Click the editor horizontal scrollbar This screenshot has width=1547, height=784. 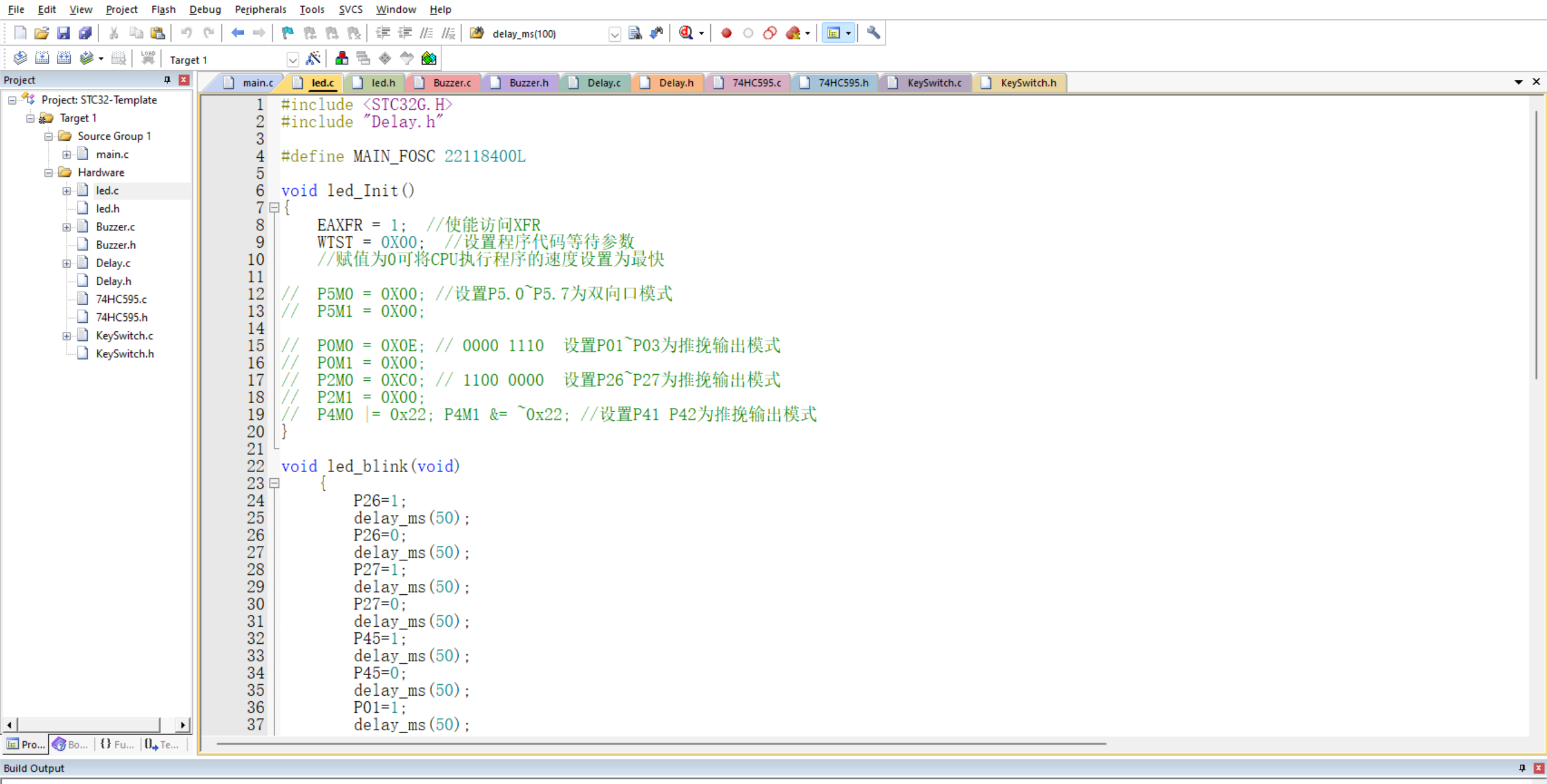(x=661, y=744)
